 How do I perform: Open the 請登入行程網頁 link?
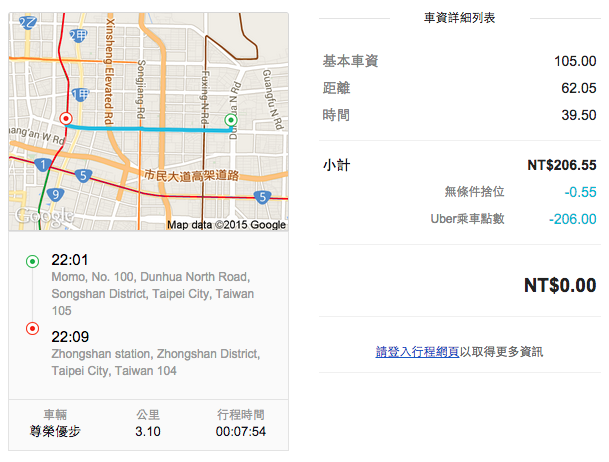pos(417,352)
